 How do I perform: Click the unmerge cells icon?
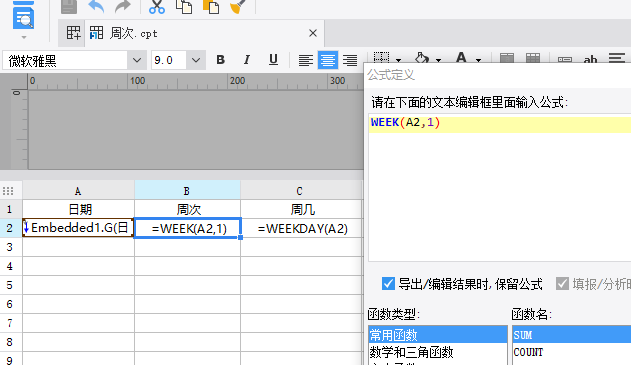(x=533, y=58)
